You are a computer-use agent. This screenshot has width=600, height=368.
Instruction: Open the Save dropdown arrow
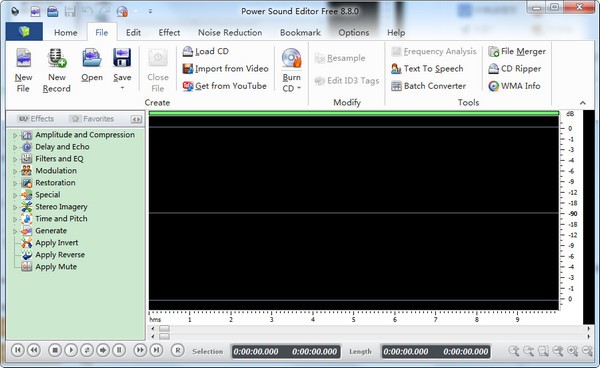tap(122, 88)
